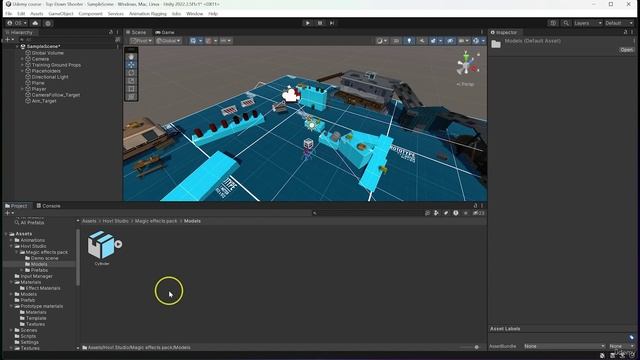Open the increment snapping dropdown
The height and width of the screenshot is (360, 640).
coord(225,41)
